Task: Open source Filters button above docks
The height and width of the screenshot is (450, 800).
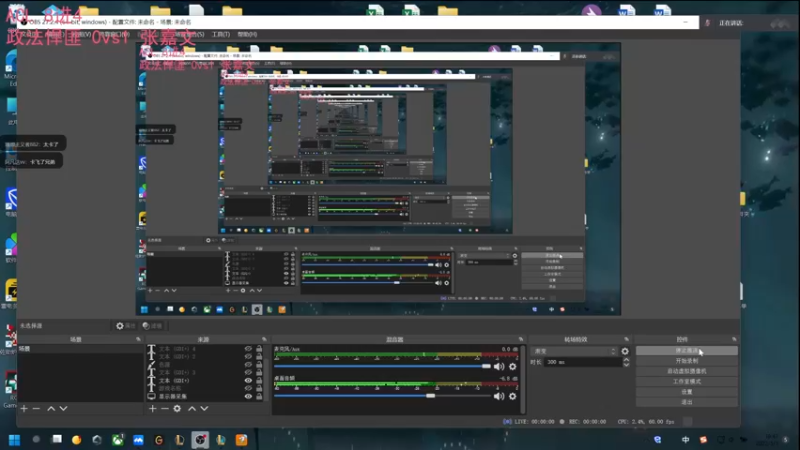Action: [152, 326]
